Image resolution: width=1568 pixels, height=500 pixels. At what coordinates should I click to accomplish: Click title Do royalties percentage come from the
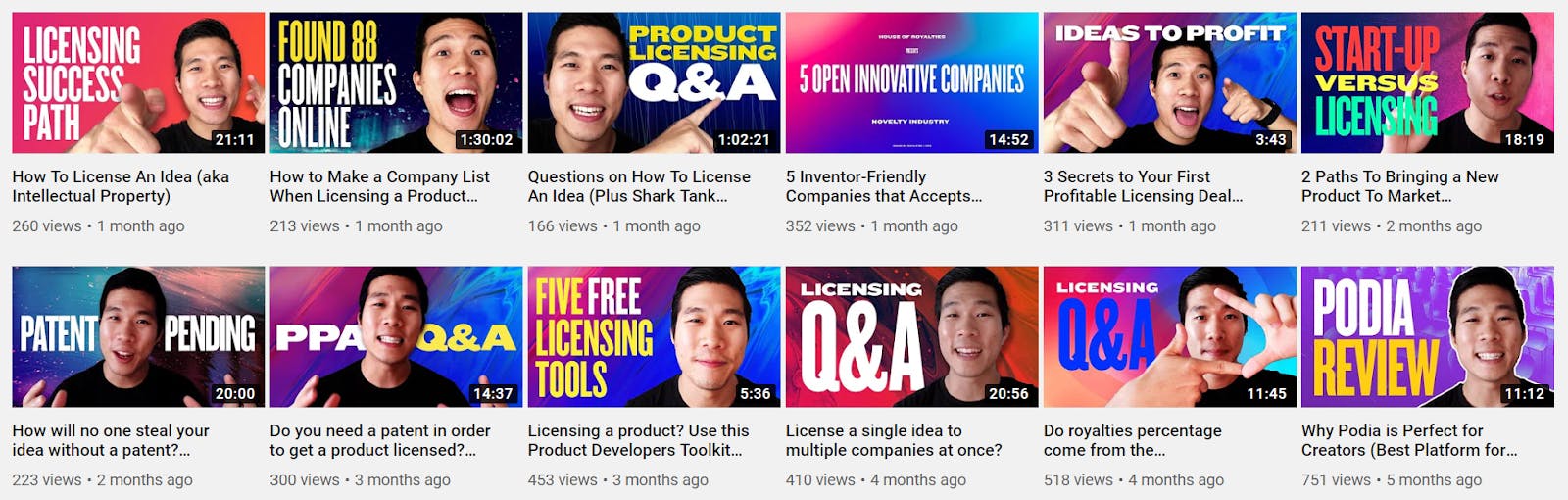(1132, 440)
